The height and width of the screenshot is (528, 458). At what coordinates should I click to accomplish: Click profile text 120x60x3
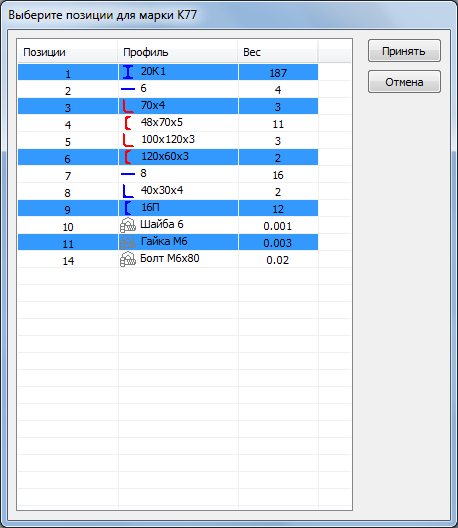tap(165, 156)
